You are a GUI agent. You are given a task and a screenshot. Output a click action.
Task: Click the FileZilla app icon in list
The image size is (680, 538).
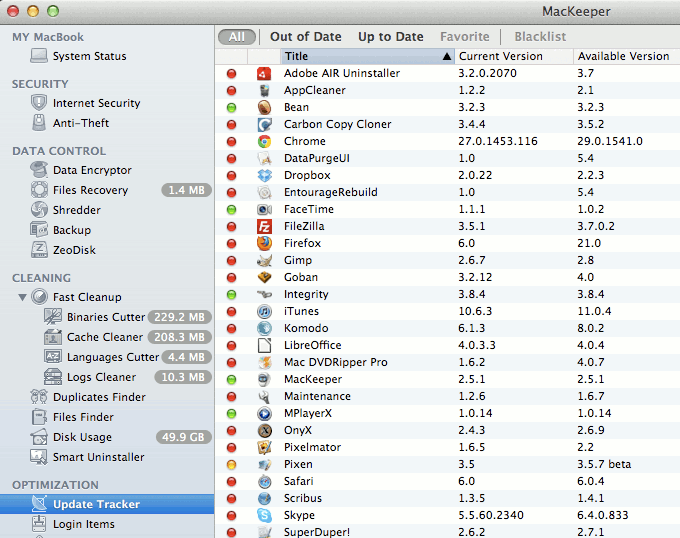pyautogui.click(x=264, y=226)
